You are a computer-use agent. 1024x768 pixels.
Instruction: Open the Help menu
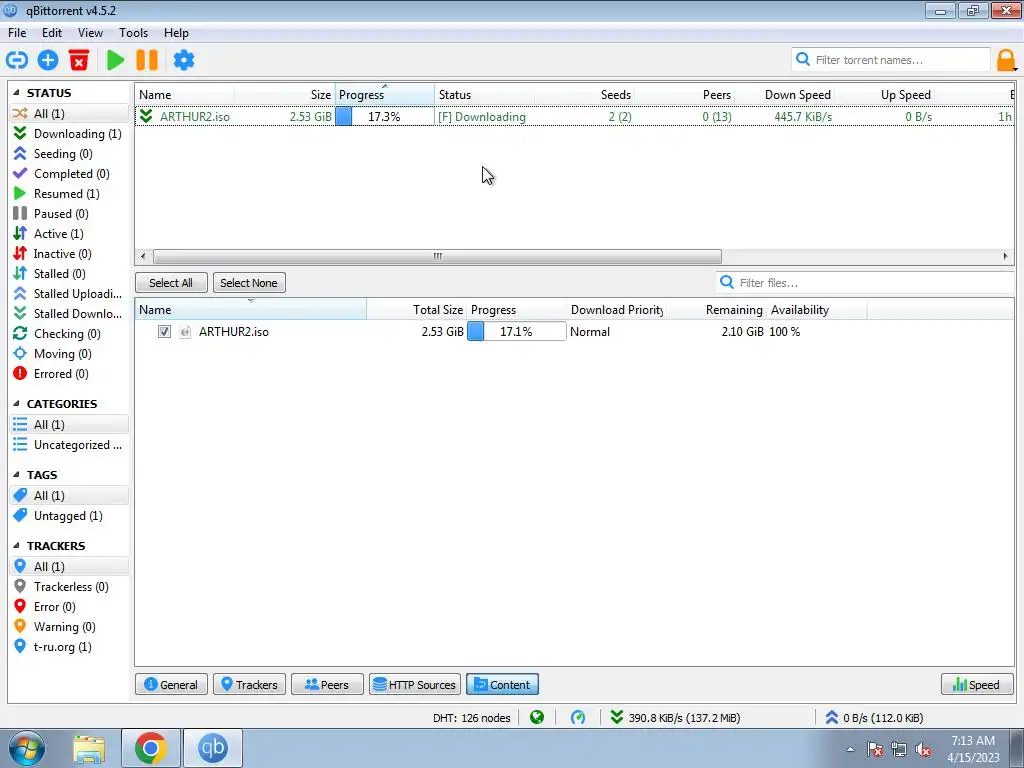(176, 33)
